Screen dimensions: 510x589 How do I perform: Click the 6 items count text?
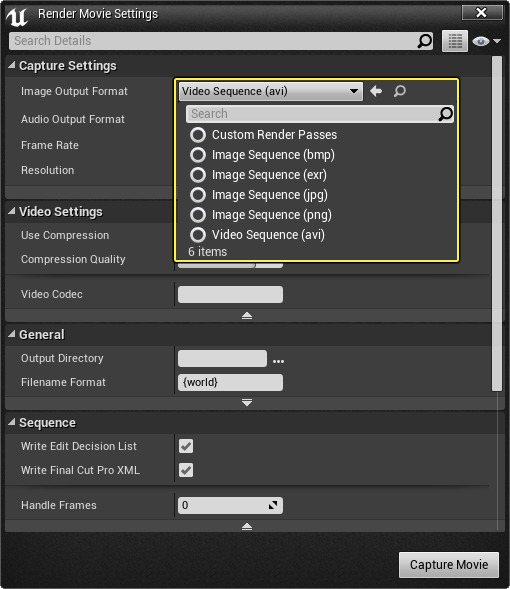(x=208, y=252)
